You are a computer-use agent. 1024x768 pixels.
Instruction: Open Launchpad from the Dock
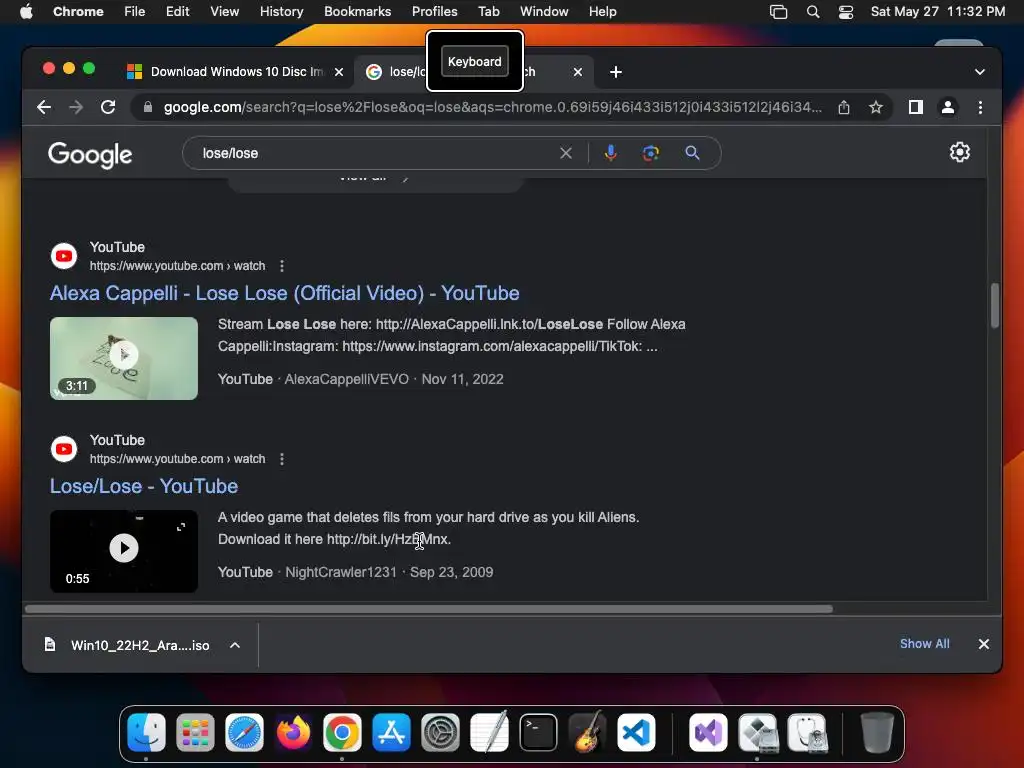(195, 732)
